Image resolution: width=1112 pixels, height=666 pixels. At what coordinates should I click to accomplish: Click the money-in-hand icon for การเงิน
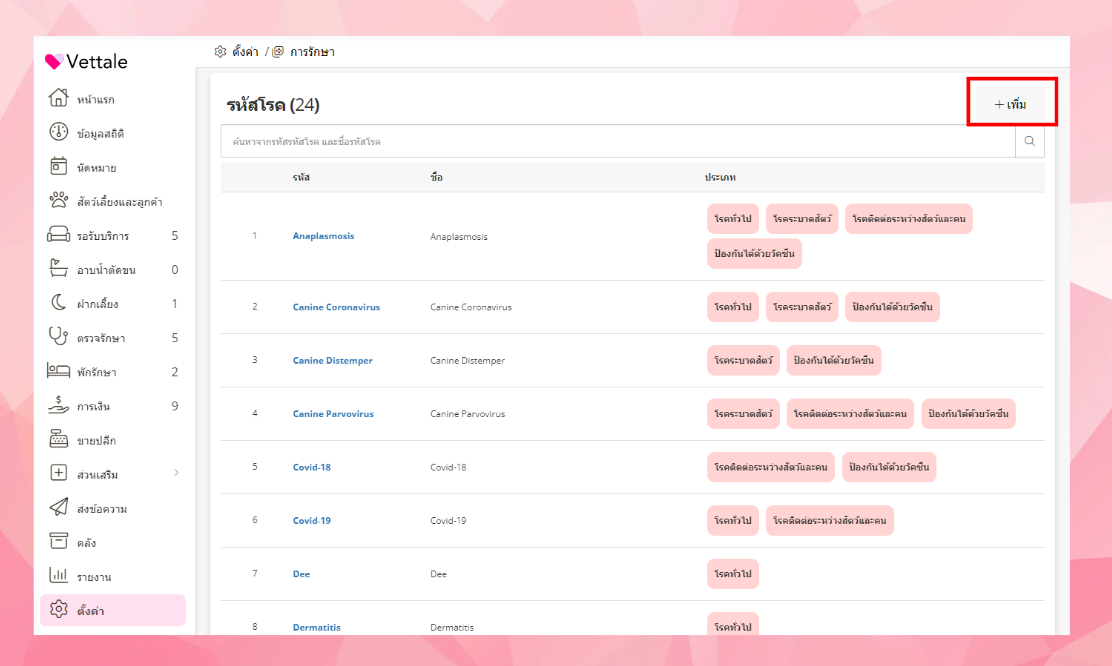pyautogui.click(x=58, y=404)
